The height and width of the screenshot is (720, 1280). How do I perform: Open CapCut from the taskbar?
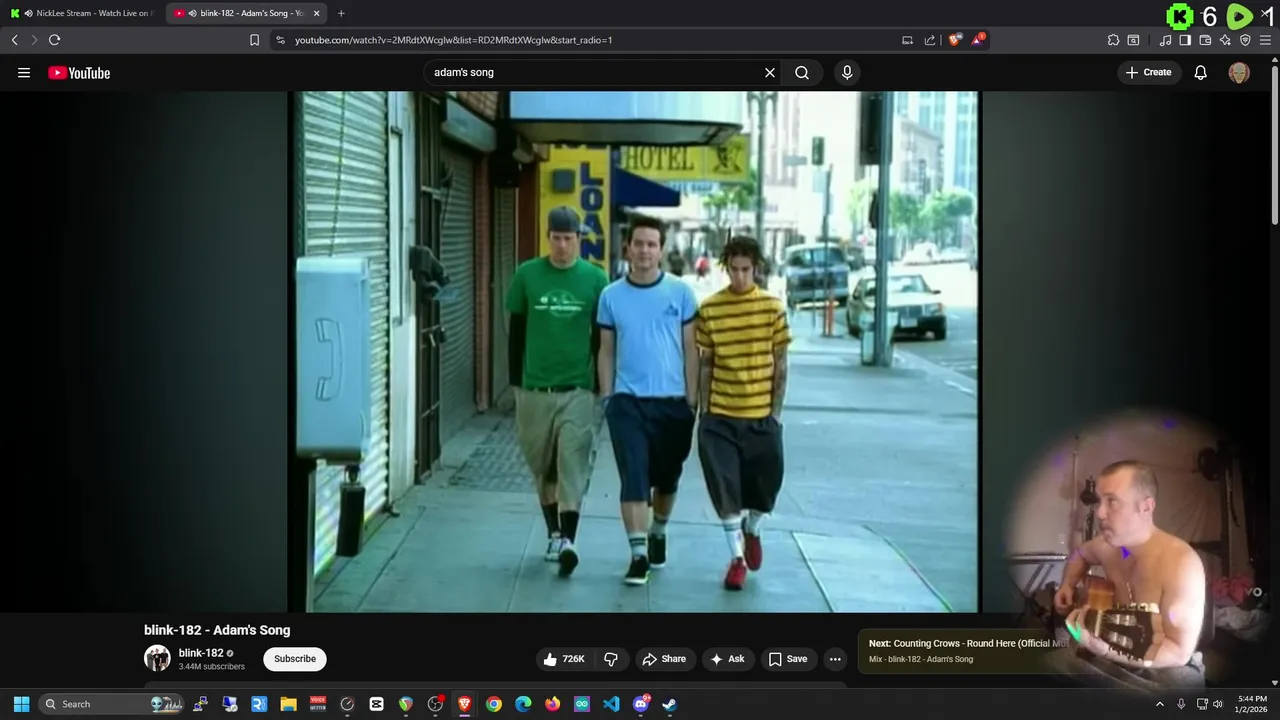376,704
